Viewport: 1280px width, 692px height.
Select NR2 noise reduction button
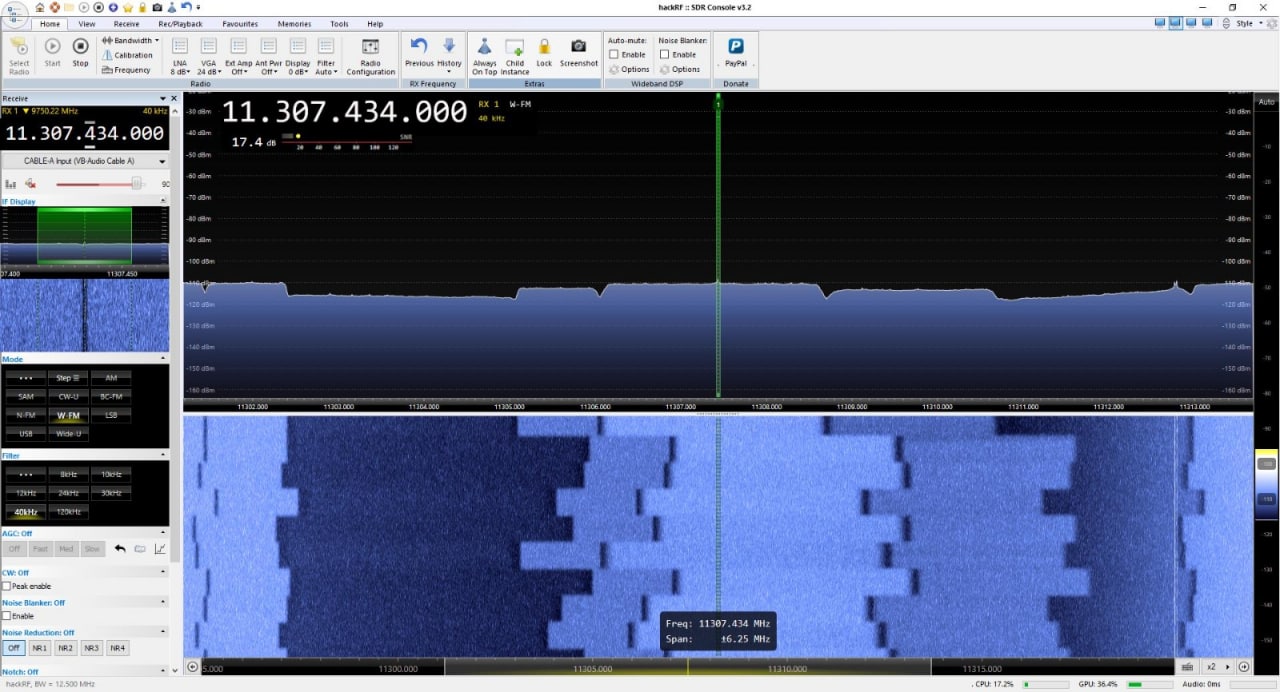click(66, 648)
